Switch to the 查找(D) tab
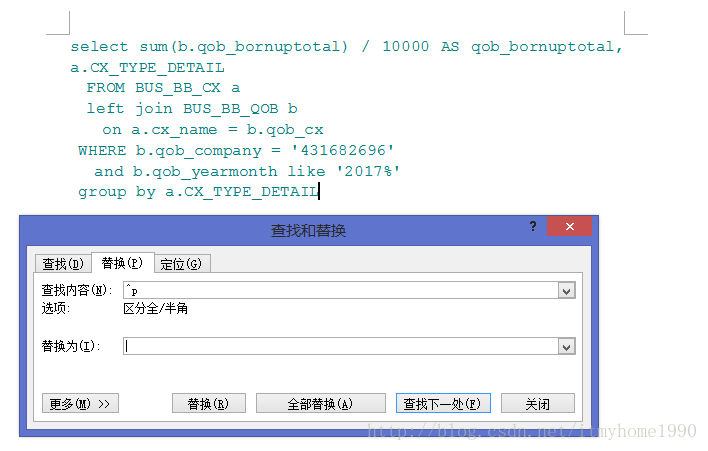This screenshot has height=451, width=708. pos(63,264)
